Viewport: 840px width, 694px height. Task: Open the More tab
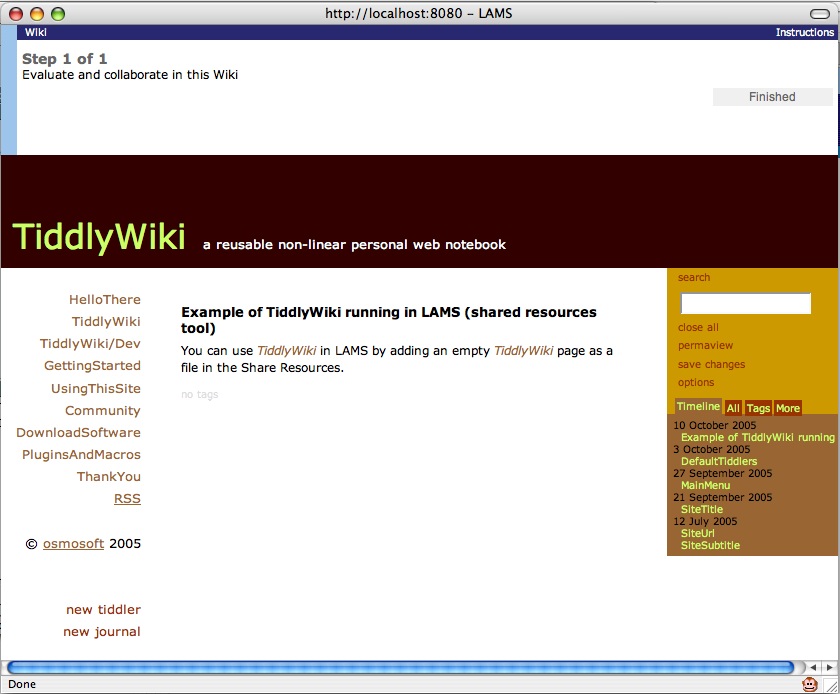[787, 408]
